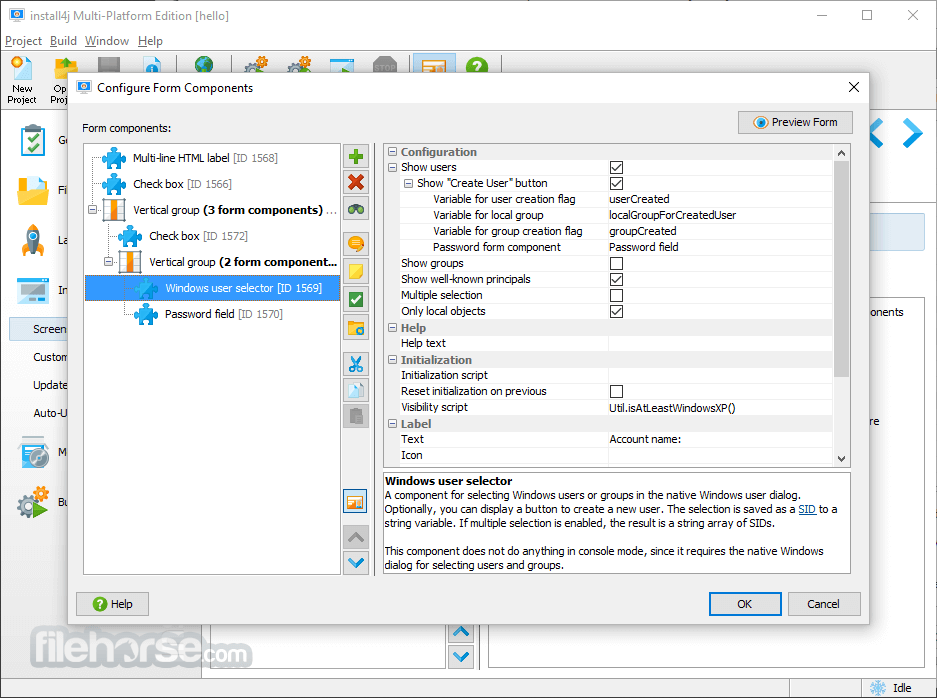
Task: Click the New Project toolbar icon
Action: click(x=22, y=81)
